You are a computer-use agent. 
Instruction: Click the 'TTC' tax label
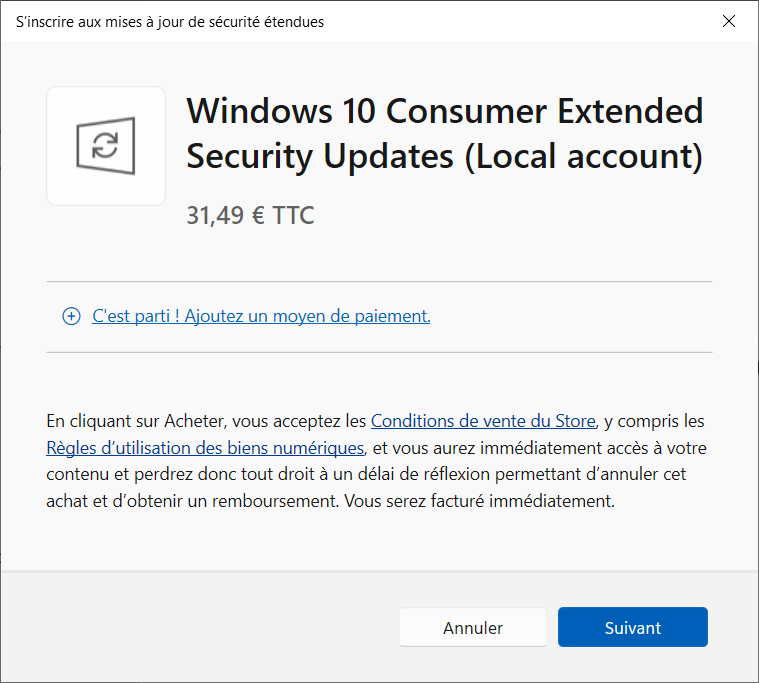[293, 214]
